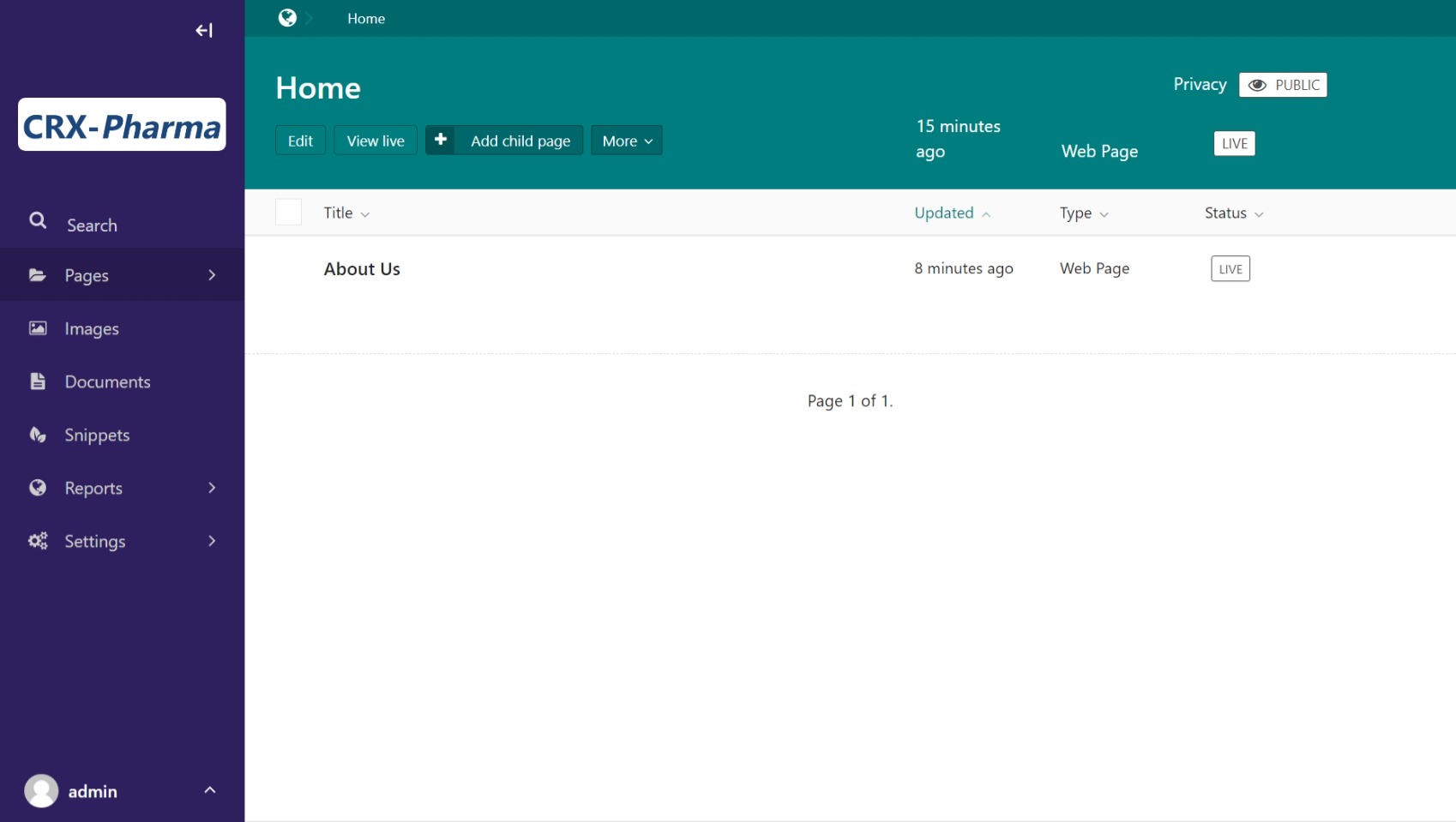Screen dimensions: 1456x822
Task: Click the admin avatar picture
Action: click(41, 790)
